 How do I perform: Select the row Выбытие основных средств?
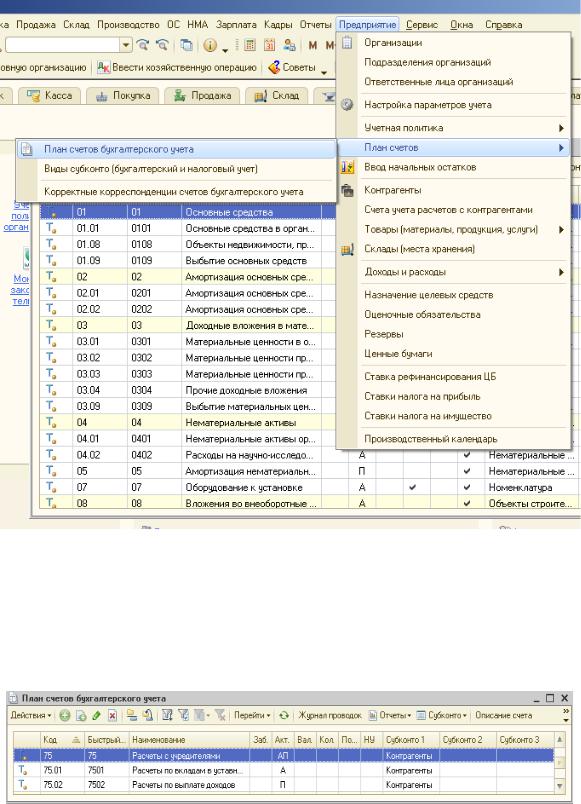188,260
